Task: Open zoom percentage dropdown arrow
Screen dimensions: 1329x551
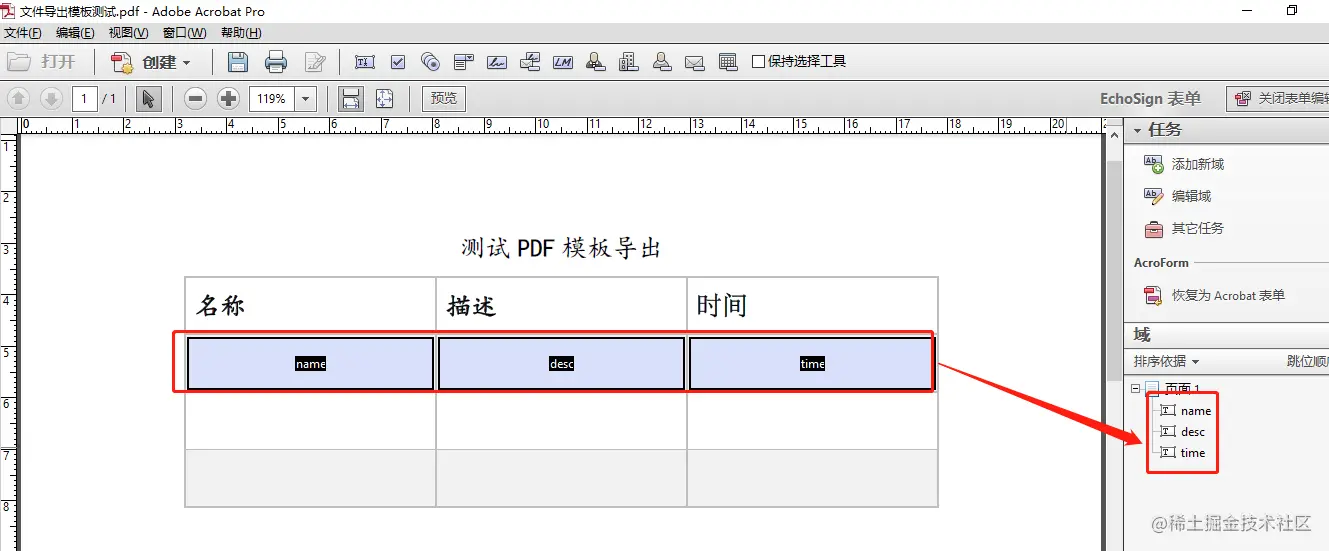Action: [306, 98]
